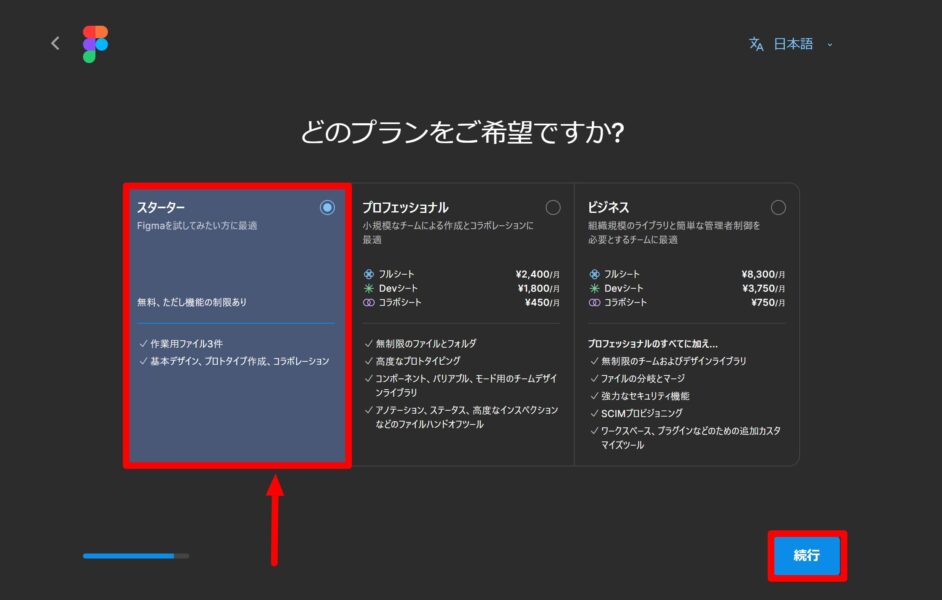Image resolution: width=942 pixels, height=600 pixels.
Task: Click the chevron next to 日本語
Action: pos(830,45)
